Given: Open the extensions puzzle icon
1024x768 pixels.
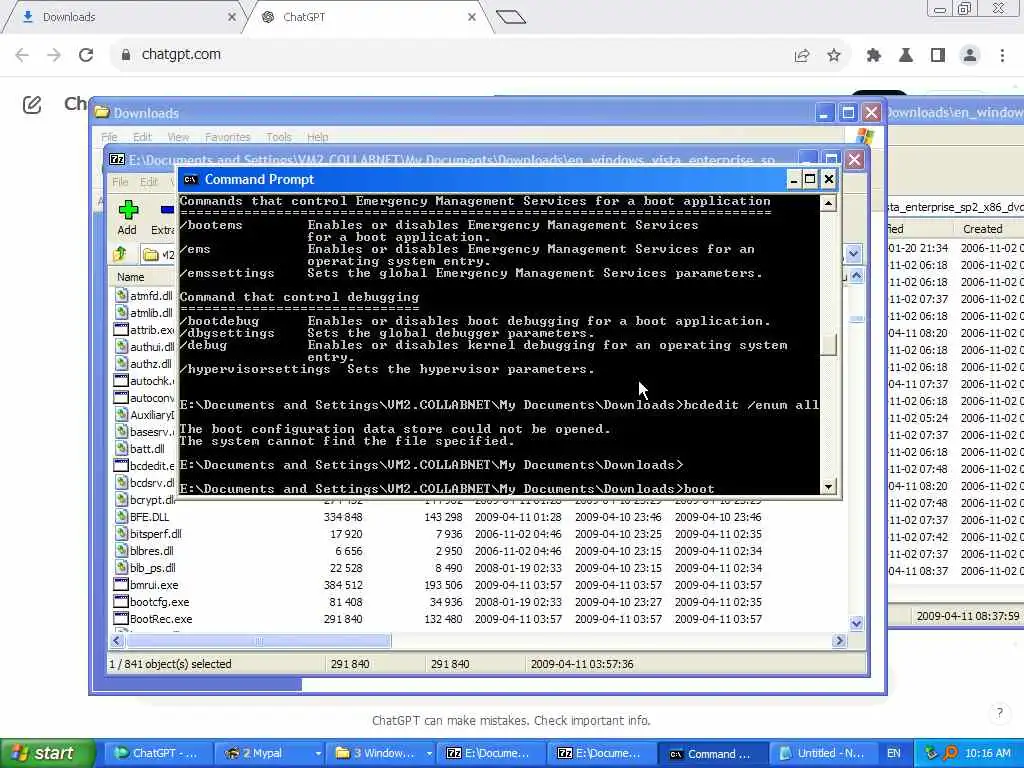Looking at the screenshot, I should tap(874, 56).
